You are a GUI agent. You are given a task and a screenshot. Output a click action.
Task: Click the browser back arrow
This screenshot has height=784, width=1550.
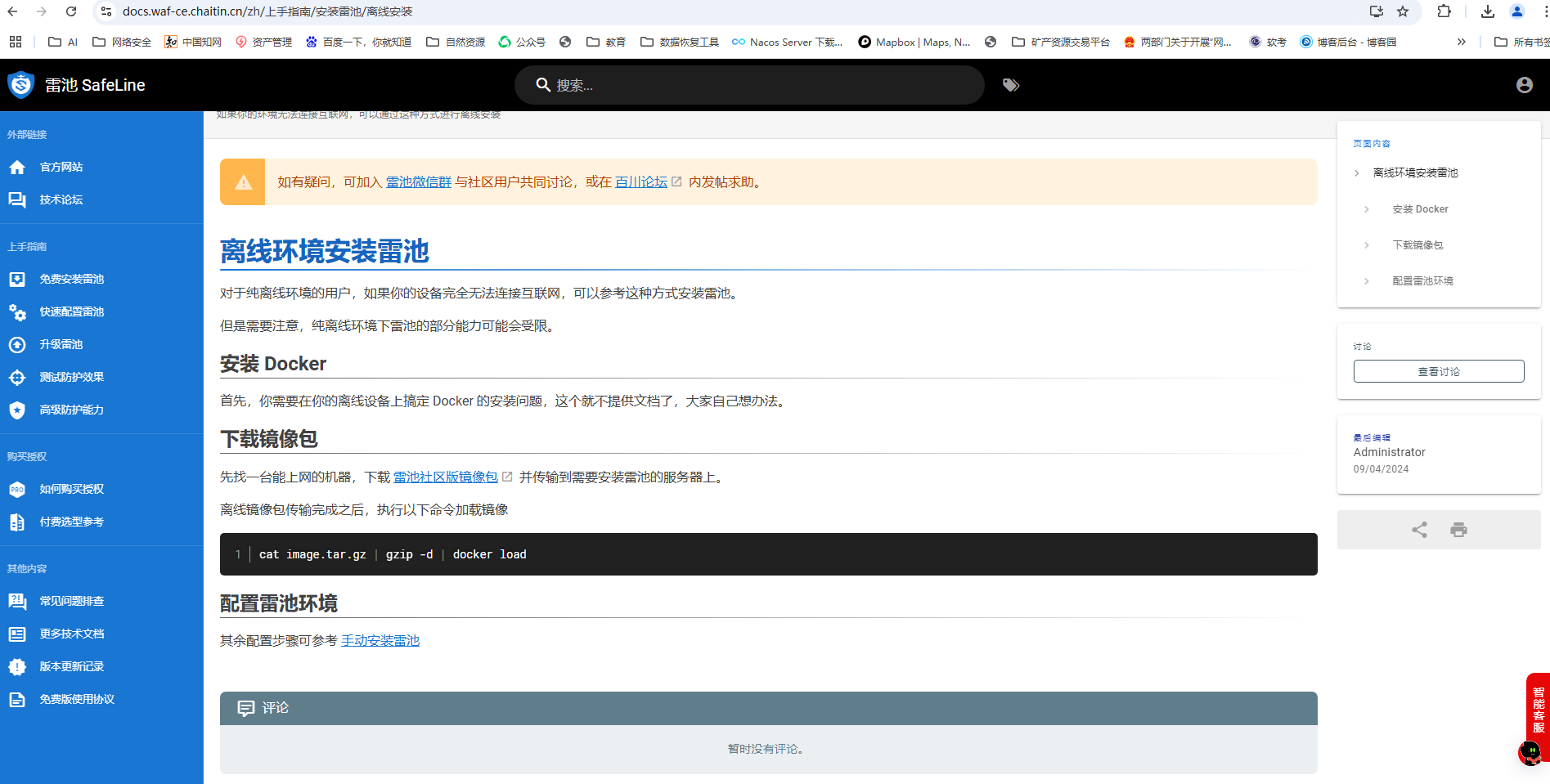click(x=12, y=11)
